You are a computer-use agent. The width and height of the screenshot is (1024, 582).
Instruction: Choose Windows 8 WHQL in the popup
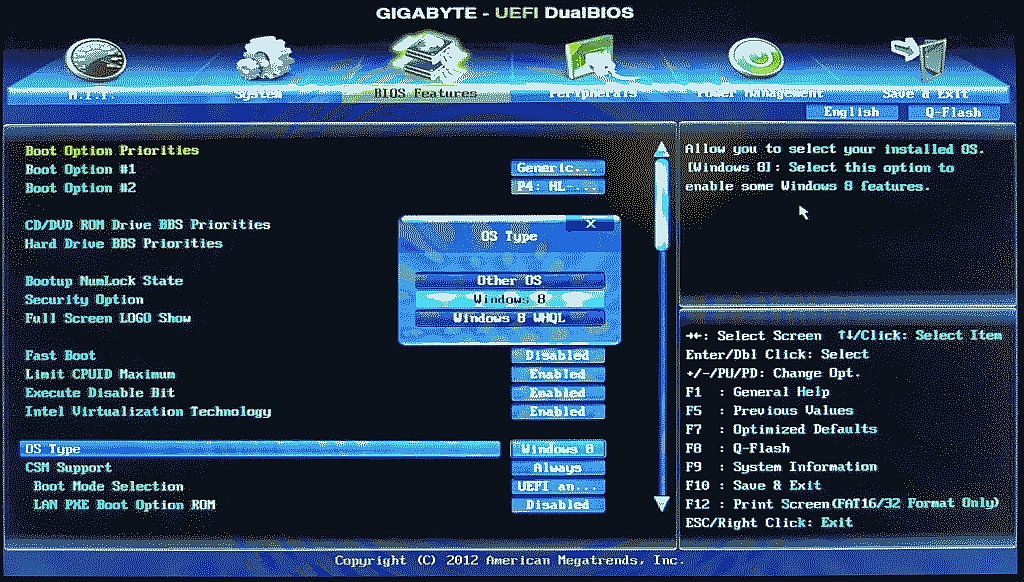(509, 318)
